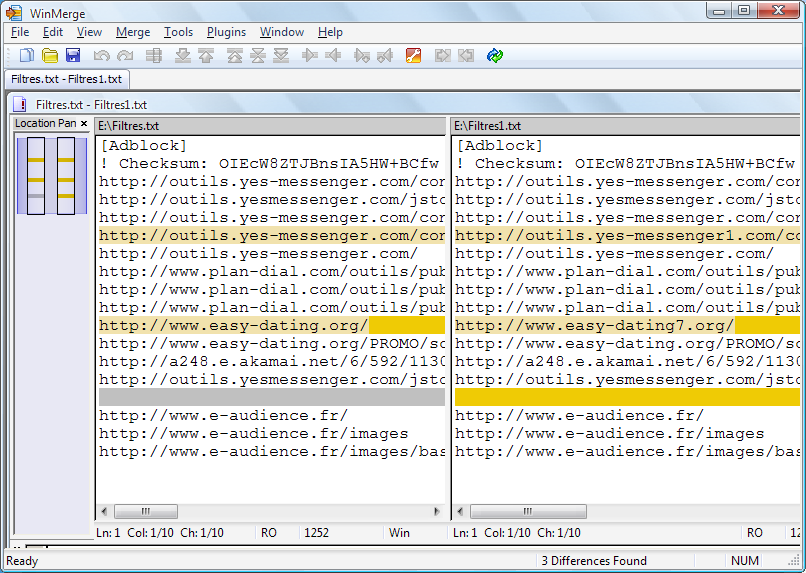Click left pane scrollbar right arrow
This screenshot has height=573, width=806.
coord(437,511)
